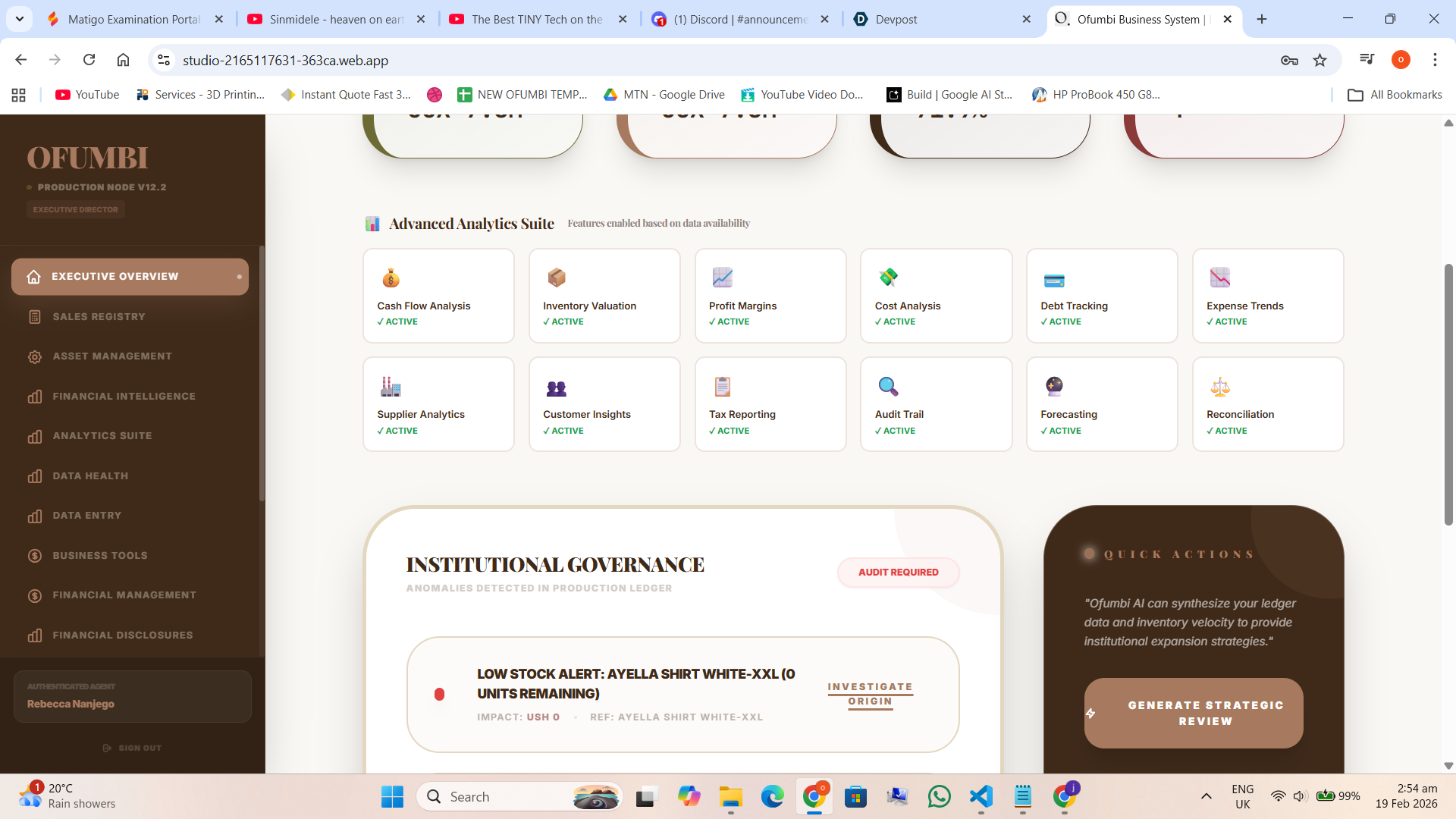Bookmark this page with the star icon

point(1320,60)
